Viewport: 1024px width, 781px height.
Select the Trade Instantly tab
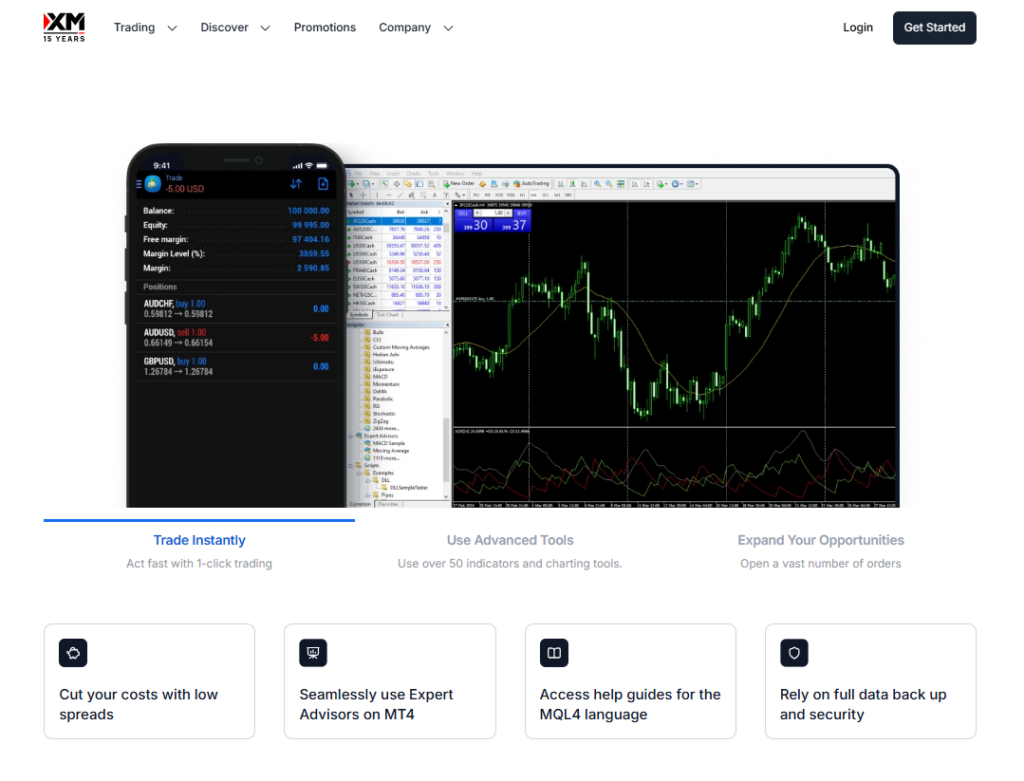click(199, 540)
